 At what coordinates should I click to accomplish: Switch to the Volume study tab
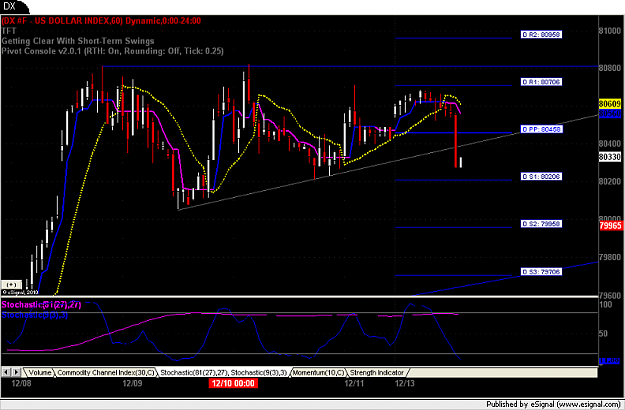(39, 373)
